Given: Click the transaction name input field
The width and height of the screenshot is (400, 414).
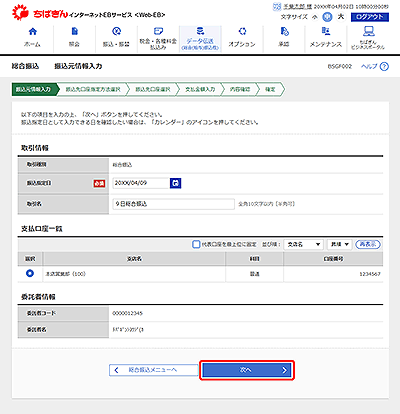Looking at the screenshot, I should click(174, 204).
